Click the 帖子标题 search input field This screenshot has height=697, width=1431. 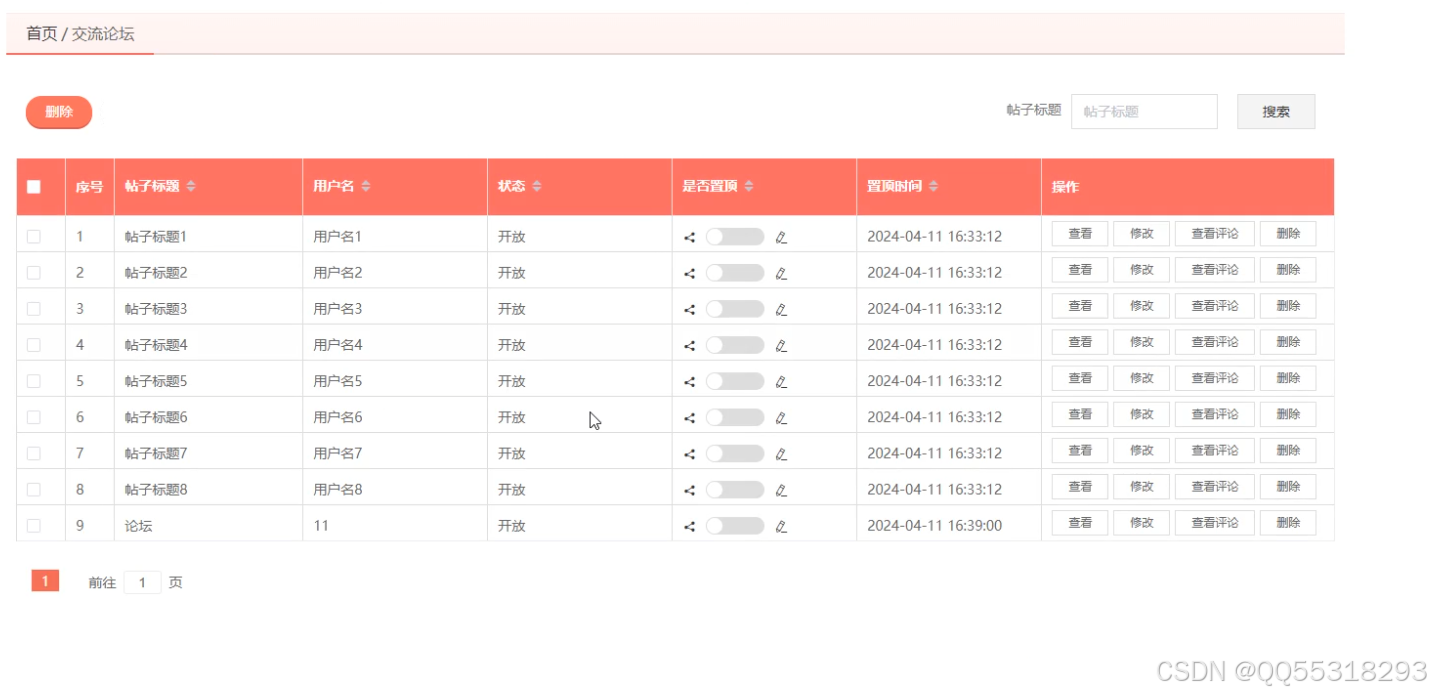pos(1144,112)
